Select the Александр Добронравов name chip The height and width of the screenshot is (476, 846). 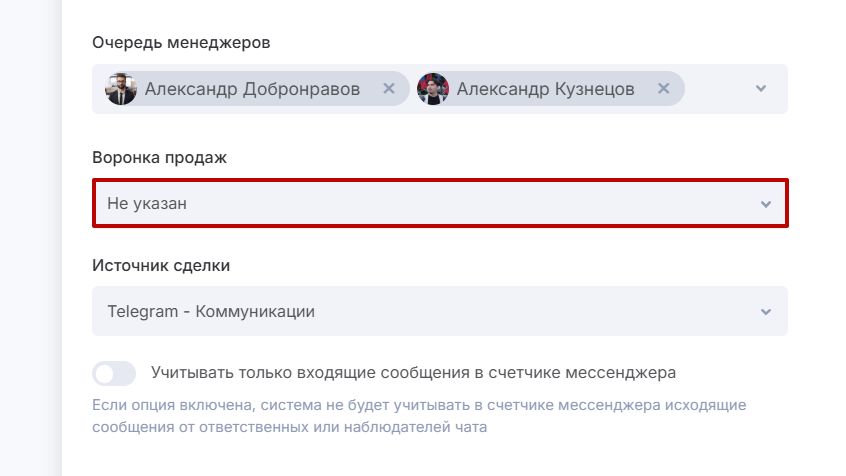point(252,89)
